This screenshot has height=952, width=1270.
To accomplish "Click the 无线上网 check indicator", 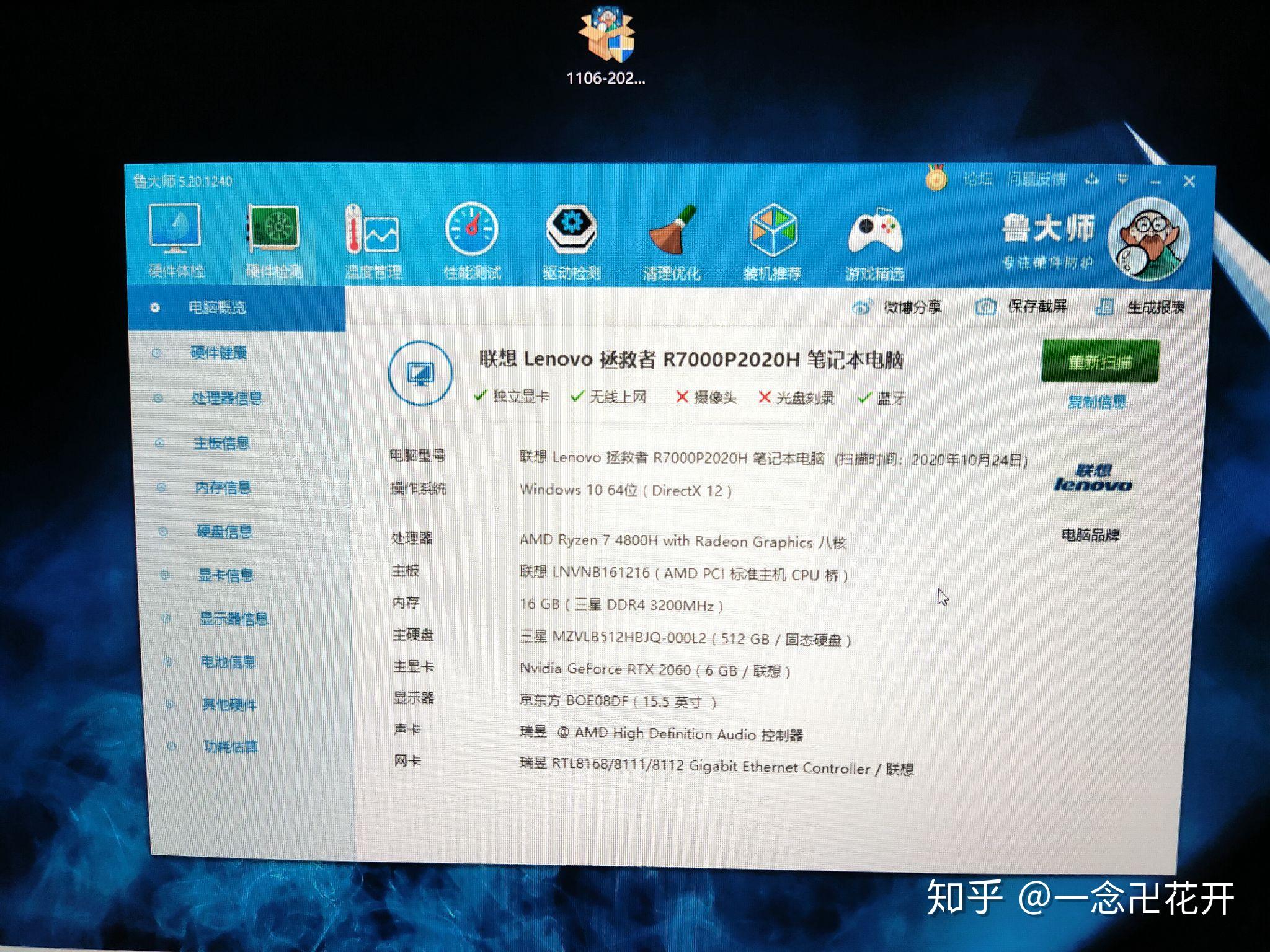I will [x=608, y=397].
